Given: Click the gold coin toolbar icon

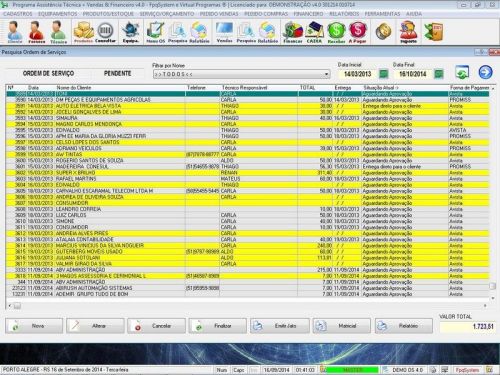Looking at the screenshot, I should [383, 32].
